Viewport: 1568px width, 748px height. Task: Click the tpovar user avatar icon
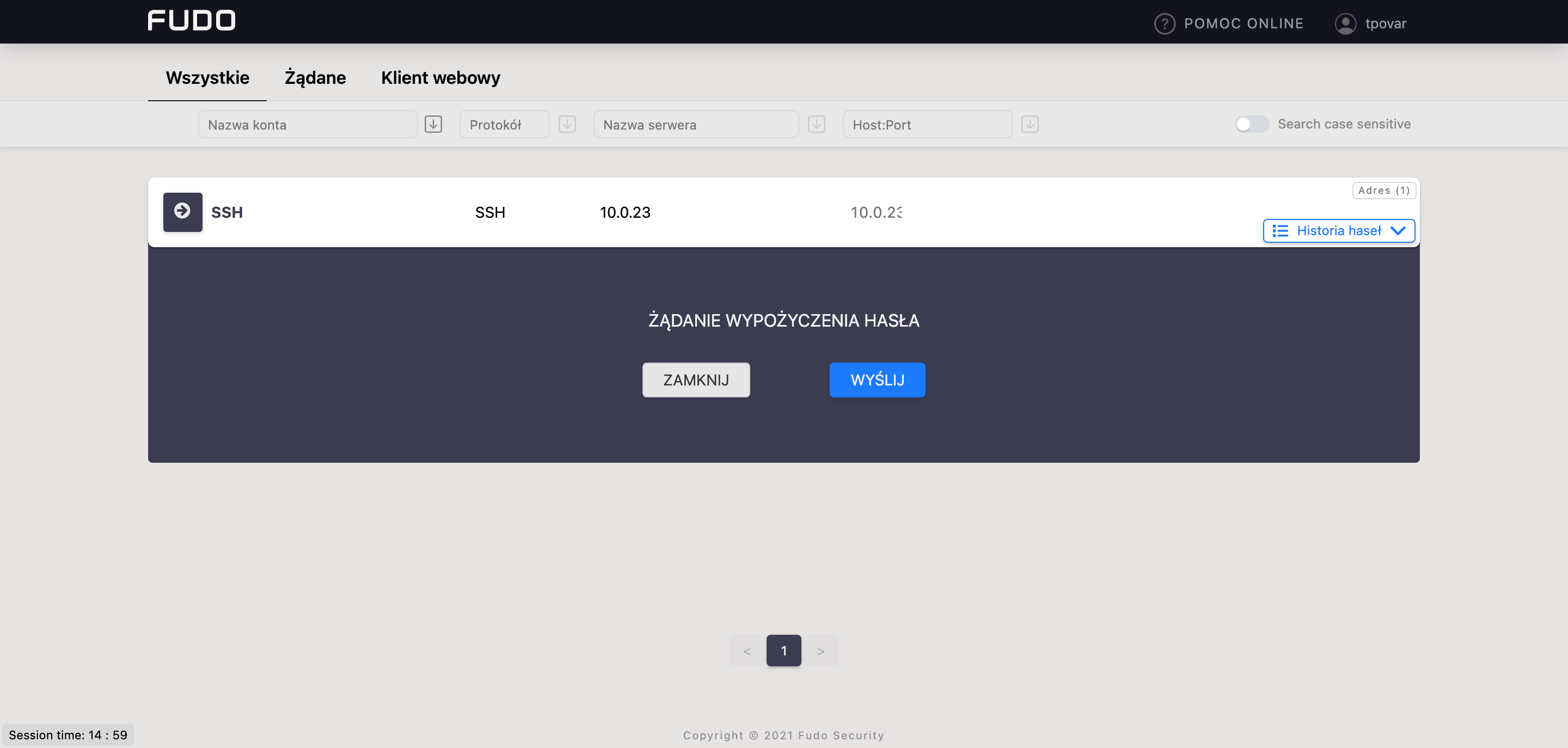[1345, 24]
